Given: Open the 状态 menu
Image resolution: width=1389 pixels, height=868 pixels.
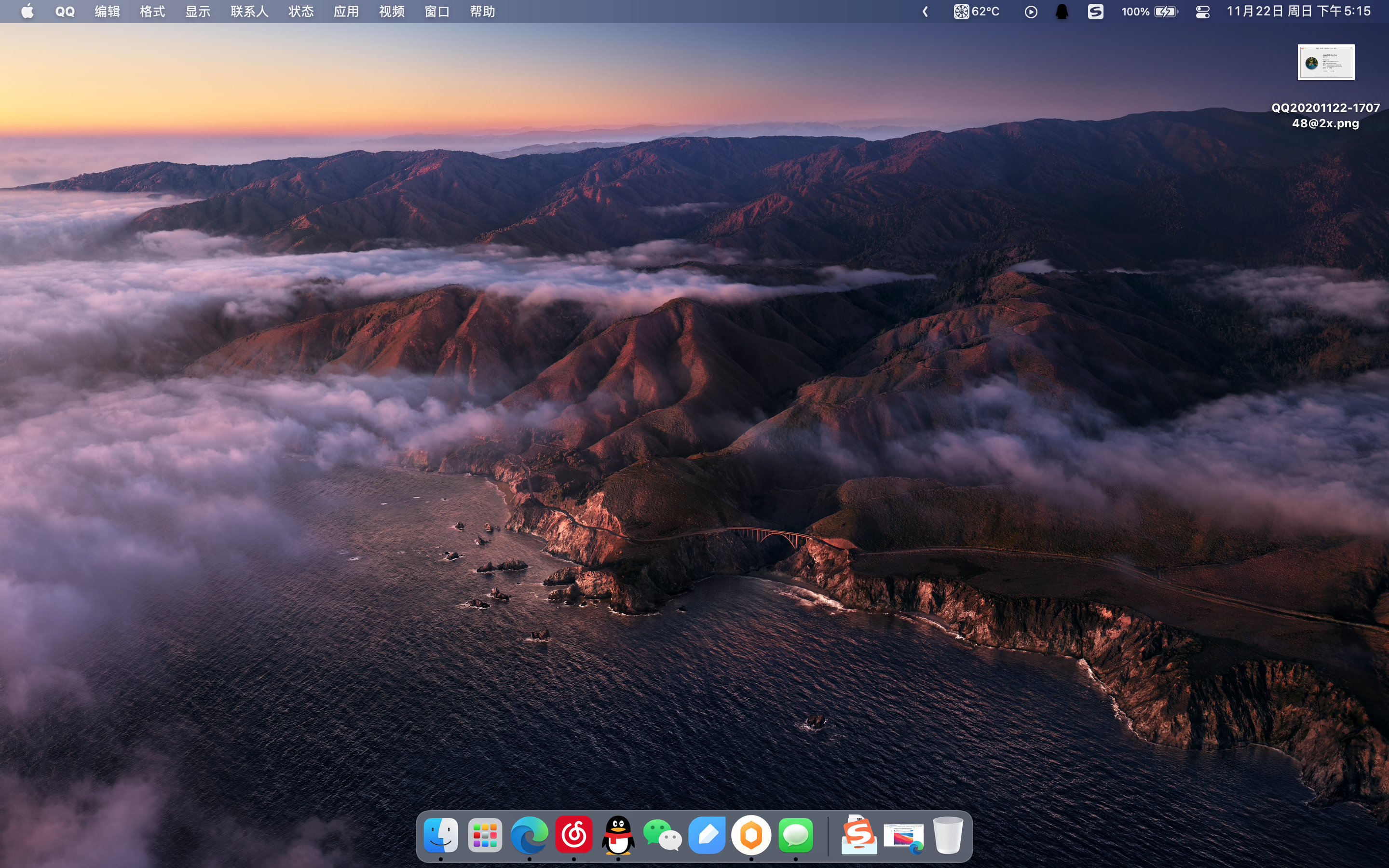Looking at the screenshot, I should point(301,12).
